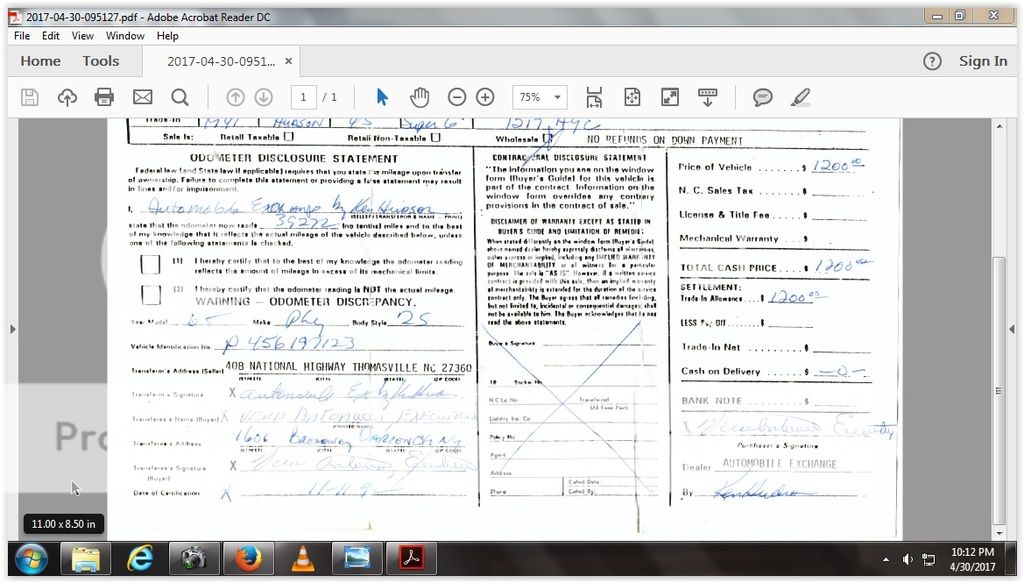1024x583 pixels.
Task: Click the Sign In link
Action: pos(982,61)
